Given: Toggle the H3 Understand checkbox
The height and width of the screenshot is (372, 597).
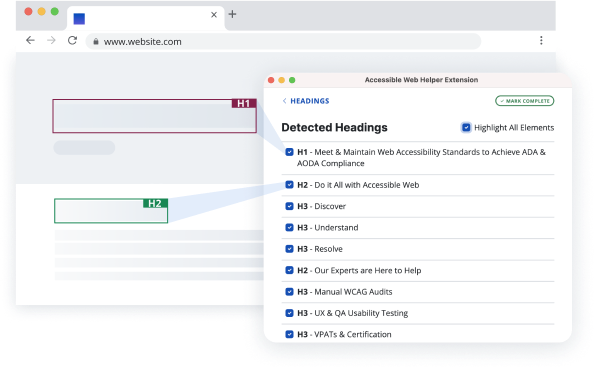Looking at the screenshot, I should coord(289,227).
